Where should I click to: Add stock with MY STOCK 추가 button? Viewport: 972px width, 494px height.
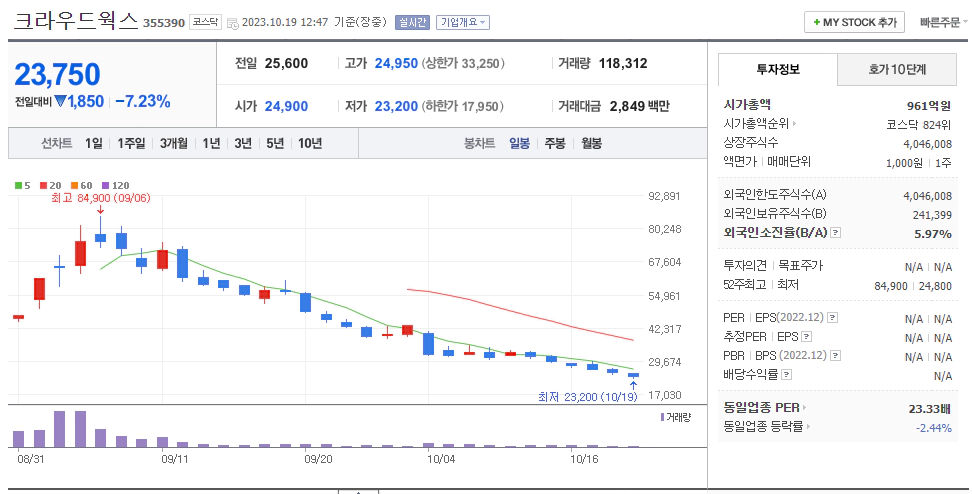[x=854, y=22]
